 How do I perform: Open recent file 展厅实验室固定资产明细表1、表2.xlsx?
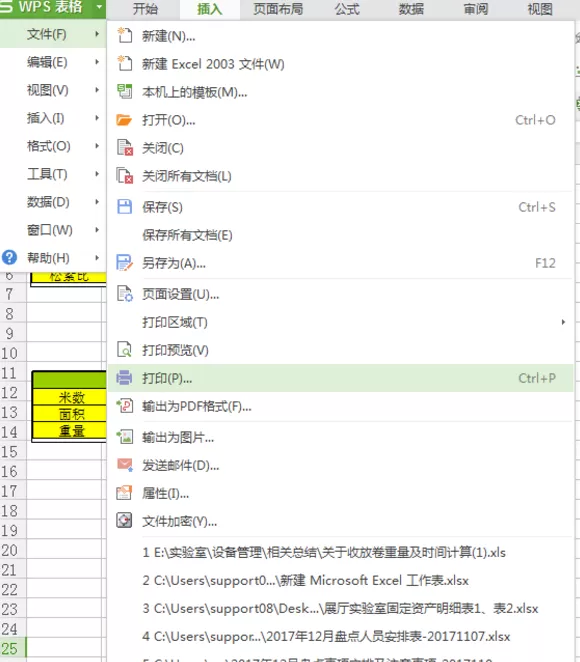pyautogui.click(x=341, y=608)
